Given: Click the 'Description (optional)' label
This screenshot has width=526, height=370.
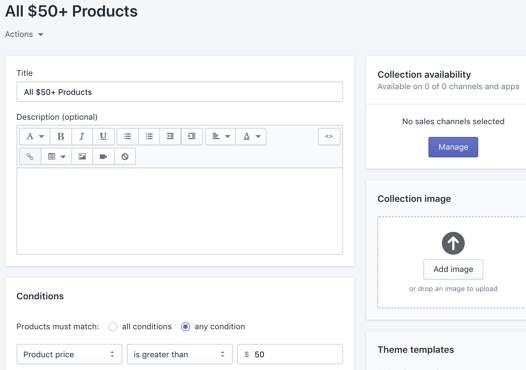Looking at the screenshot, I should (x=57, y=117).
